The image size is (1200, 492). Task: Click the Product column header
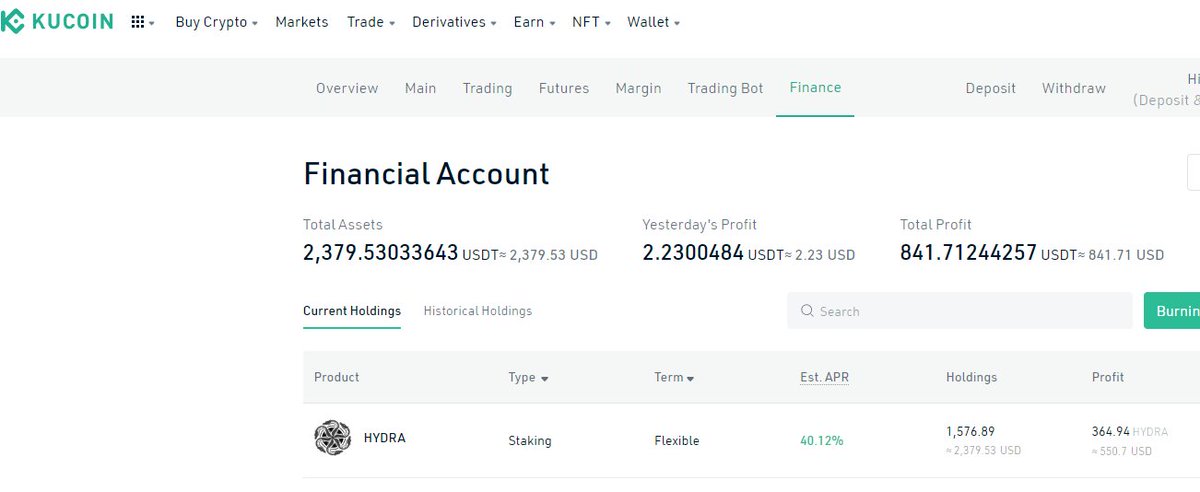coord(337,377)
